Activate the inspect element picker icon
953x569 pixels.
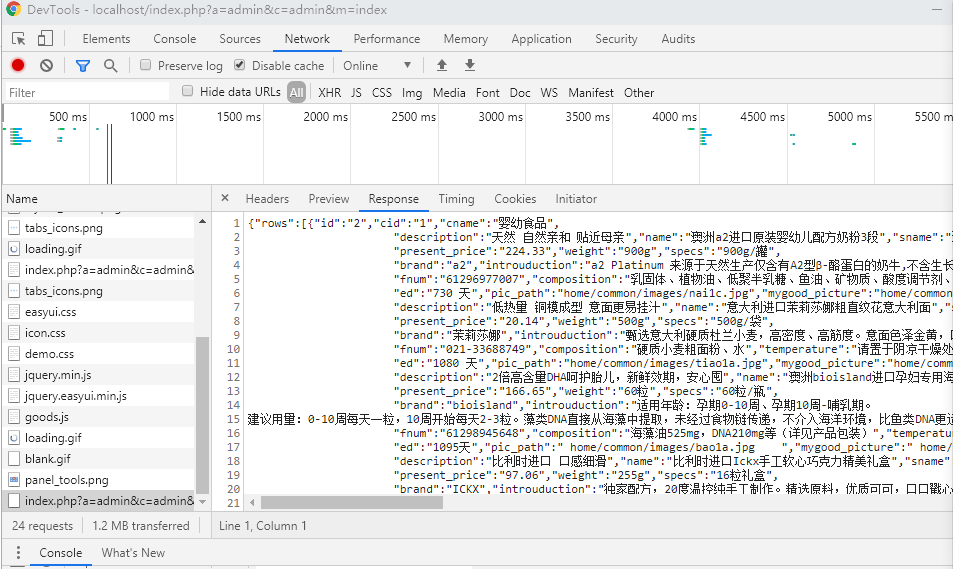point(19,39)
